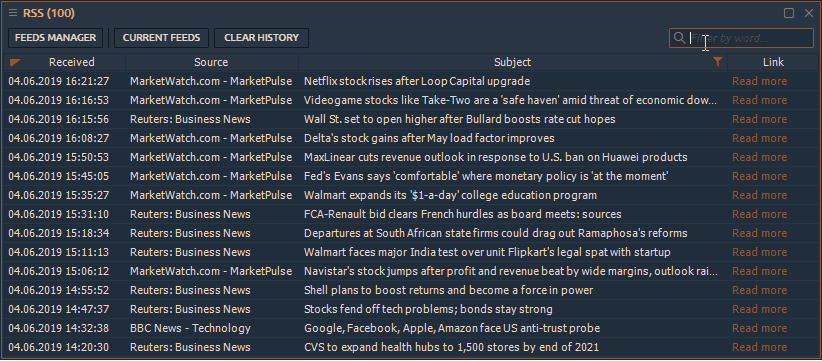Maximize the RSS panel
This screenshot has width=822, height=361.
click(789, 13)
